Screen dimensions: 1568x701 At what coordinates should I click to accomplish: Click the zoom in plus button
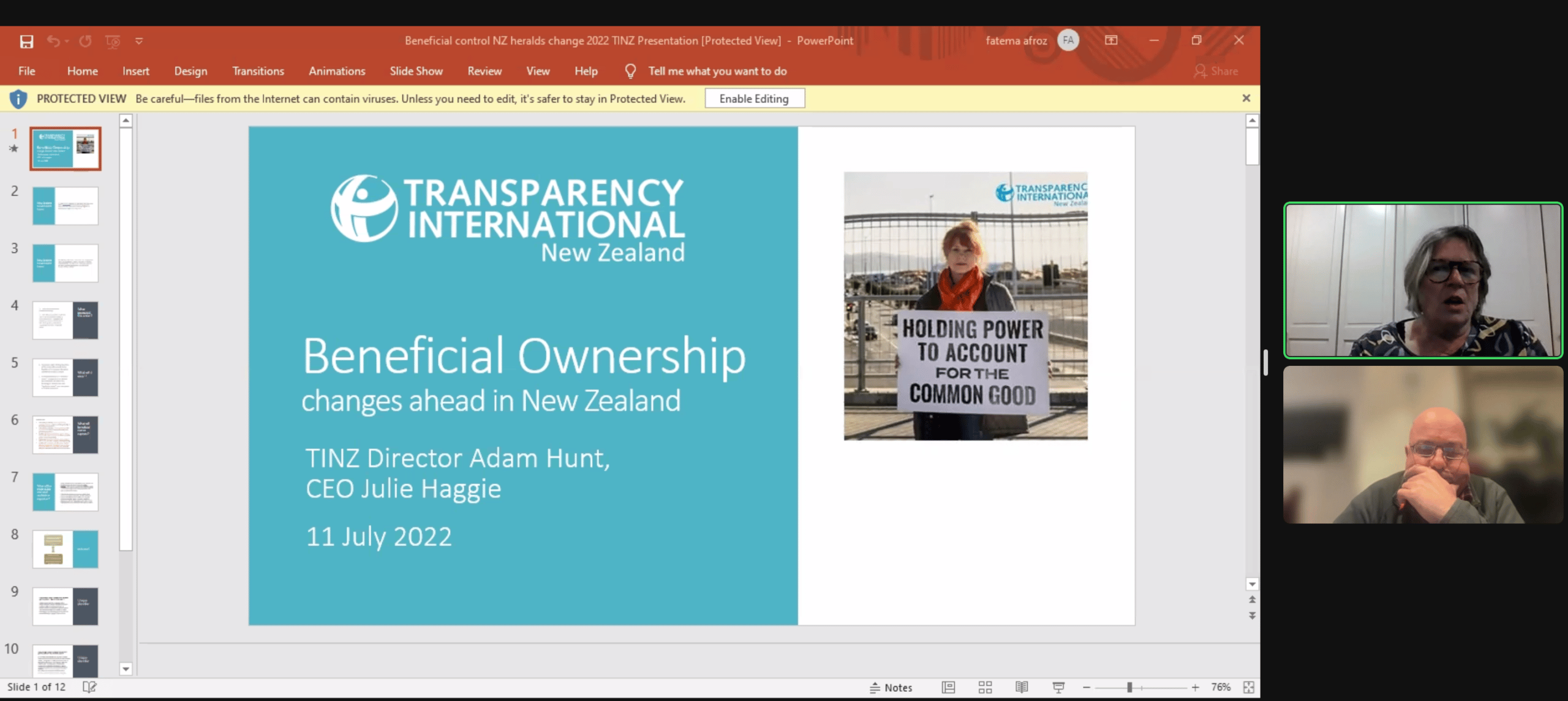1195,688
